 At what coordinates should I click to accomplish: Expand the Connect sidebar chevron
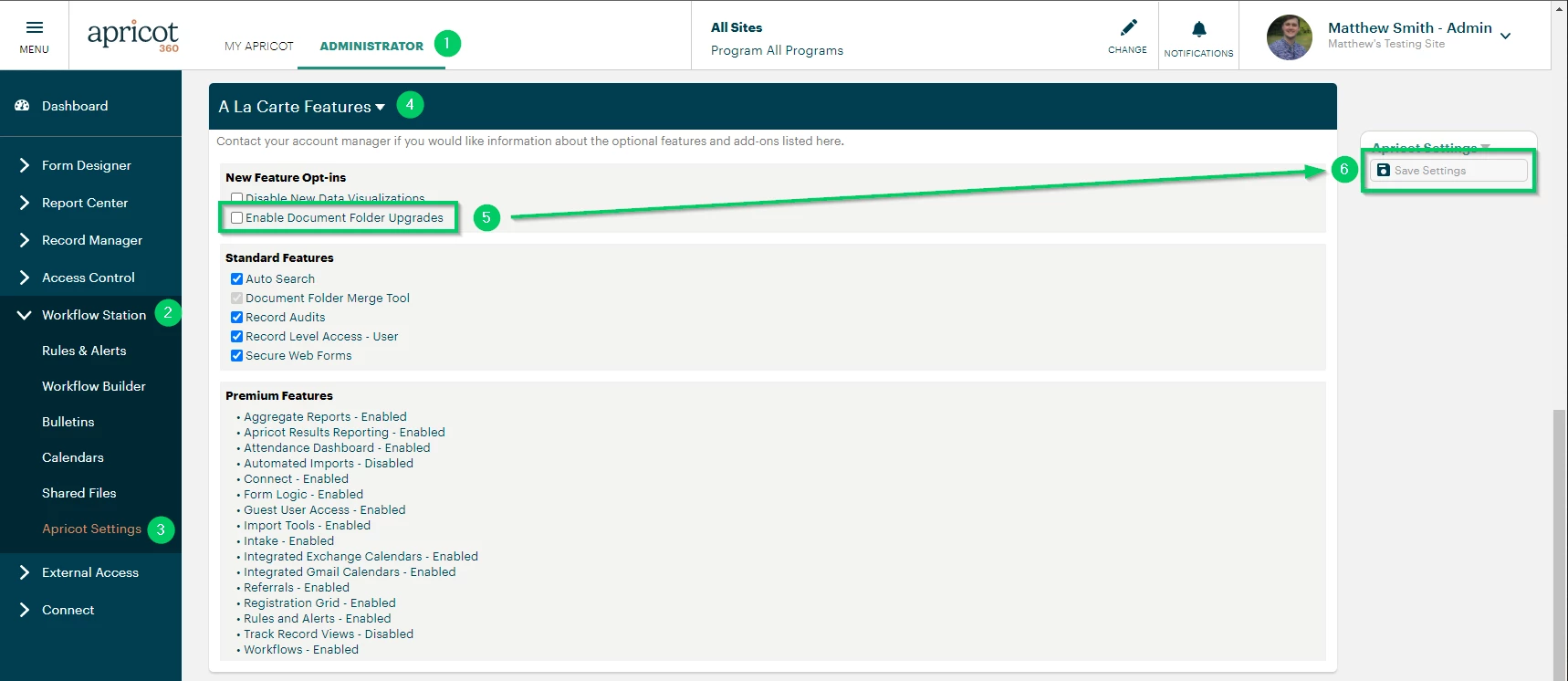[x=25, y=610]
